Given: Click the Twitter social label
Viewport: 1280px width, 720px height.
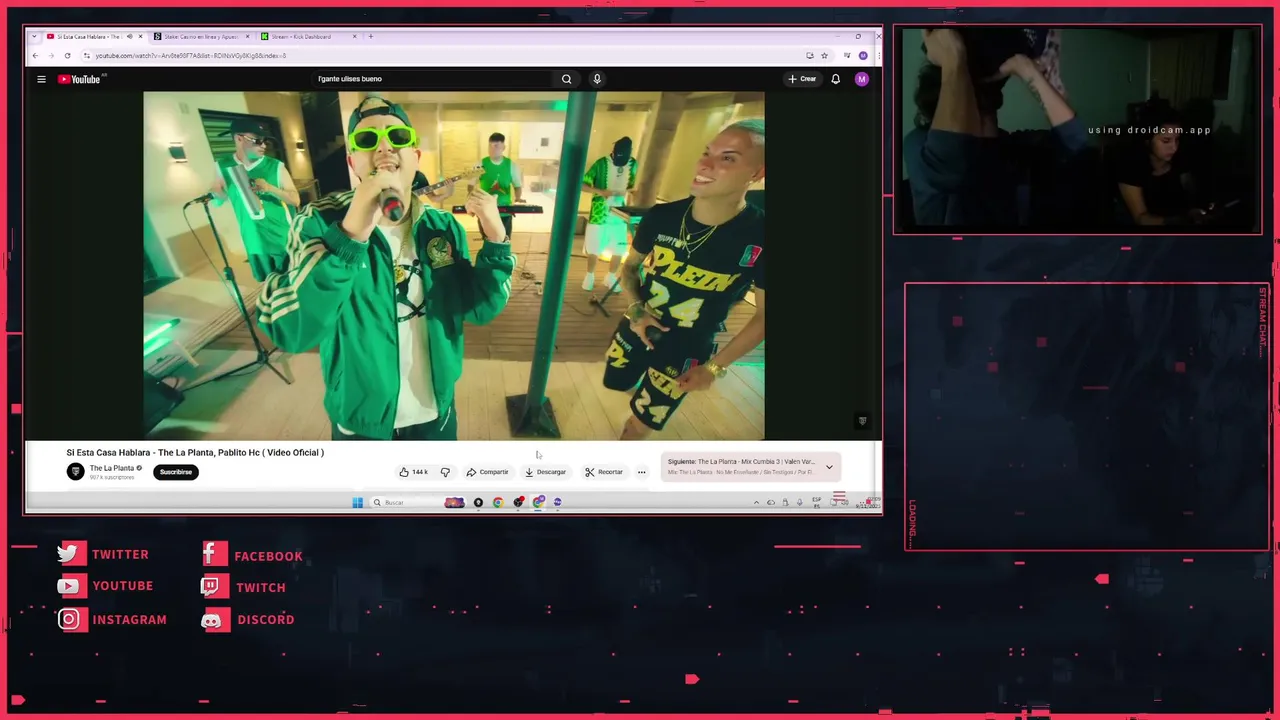Looking at the screenshot, I should click(x=120, y=554).
